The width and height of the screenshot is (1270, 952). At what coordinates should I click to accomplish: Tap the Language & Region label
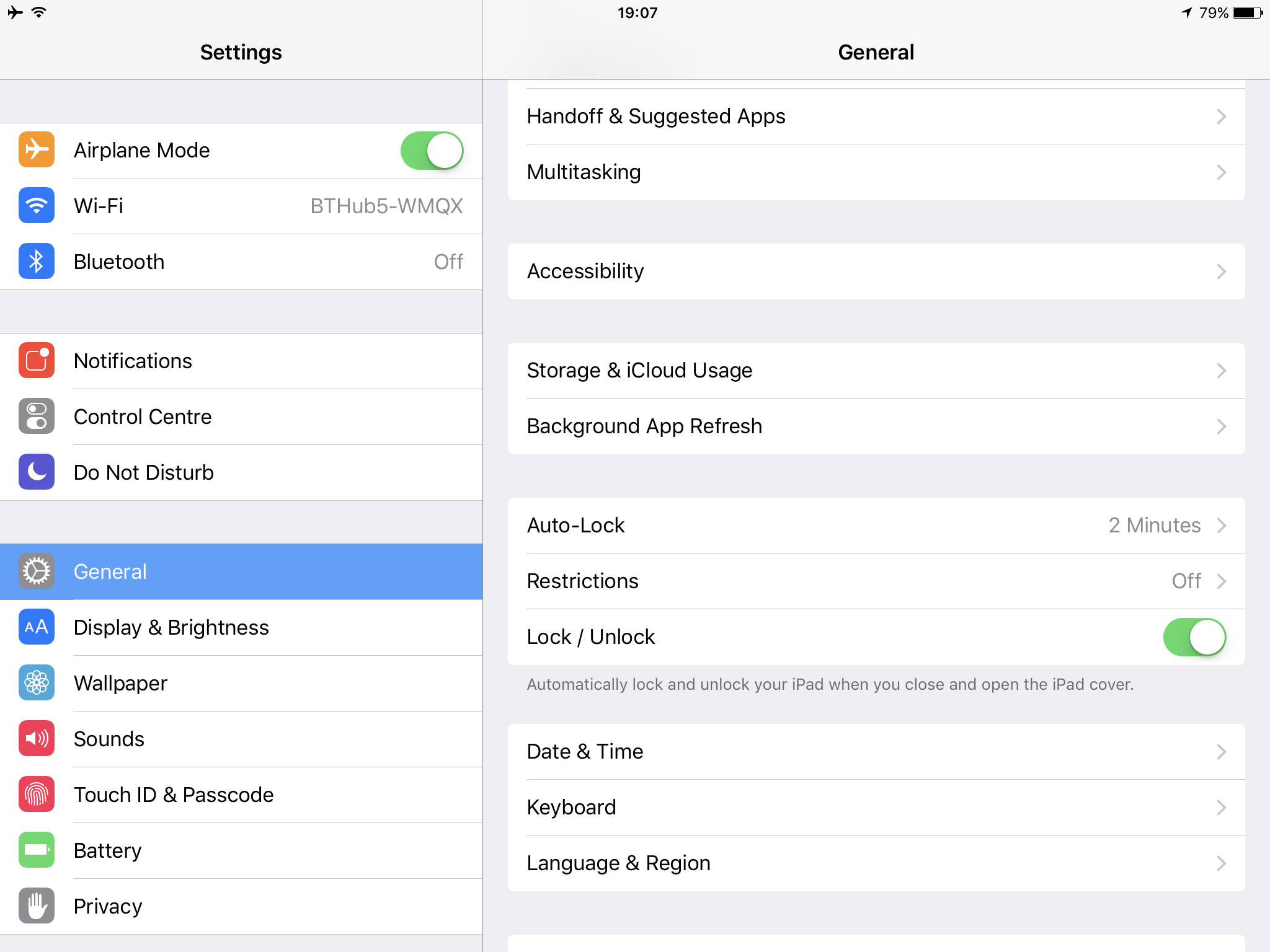click(x=618, y=863)
